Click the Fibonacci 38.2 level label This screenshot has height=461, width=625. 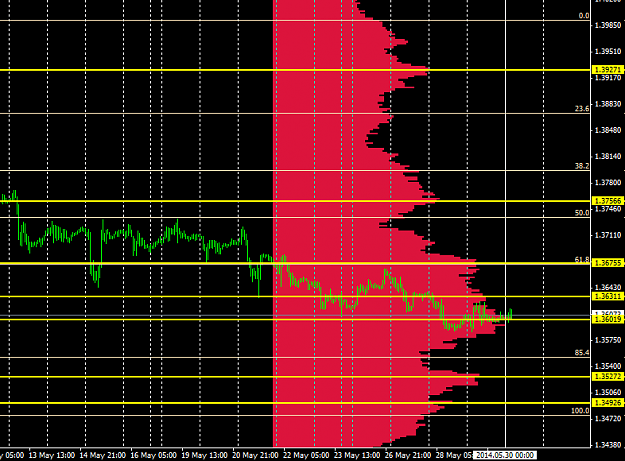(x=582, y=166)
